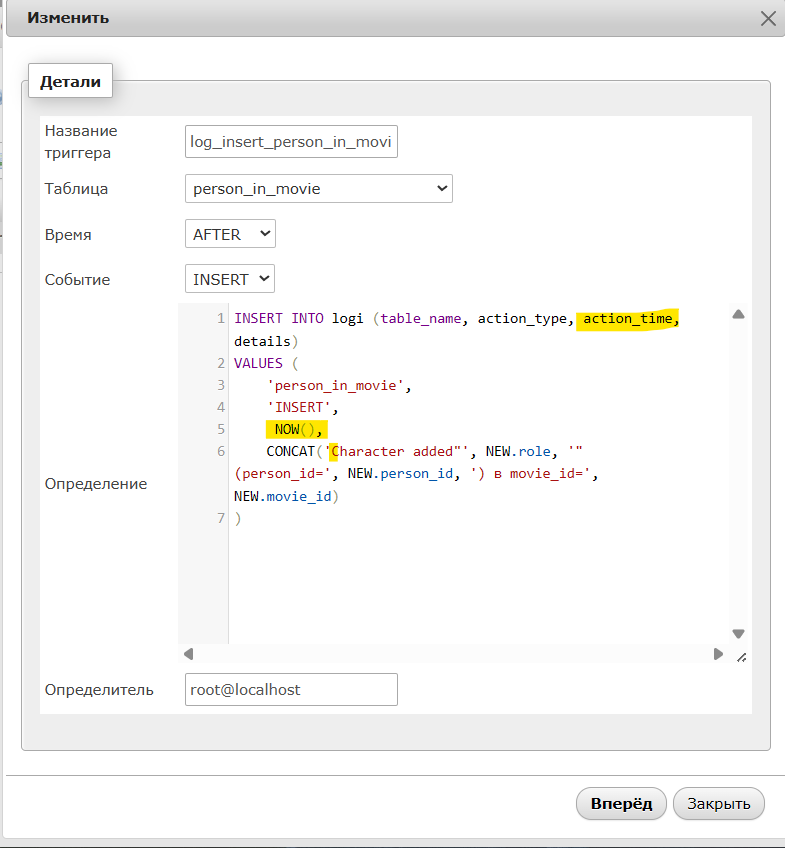Click the 'INSERT' string on line 4
The width and height of the screenshot is (785, 848).
298,407
